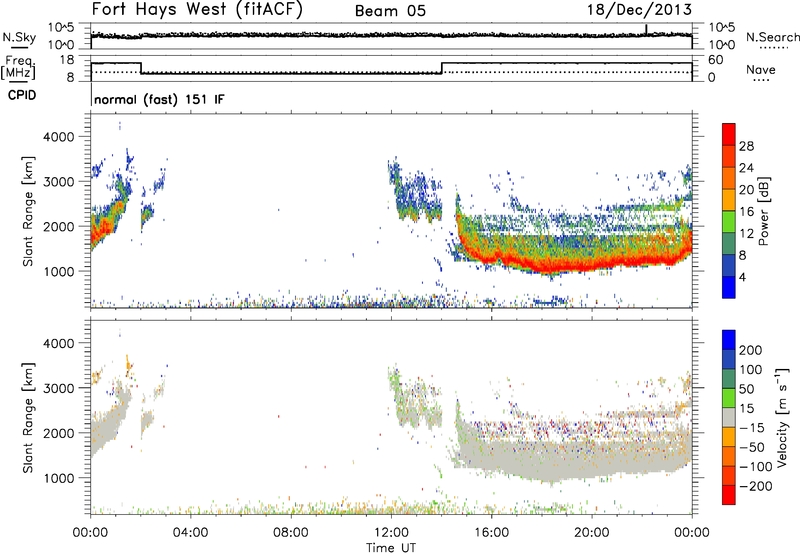Click the 'N.Sky' axis label
The width and height of the screenshot is (800, 554).
tap(19, 37)
